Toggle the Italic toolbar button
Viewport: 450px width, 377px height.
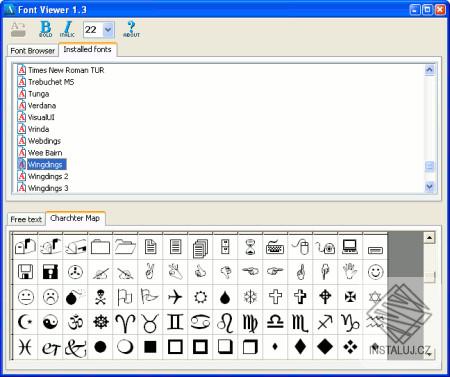(67, 29)
